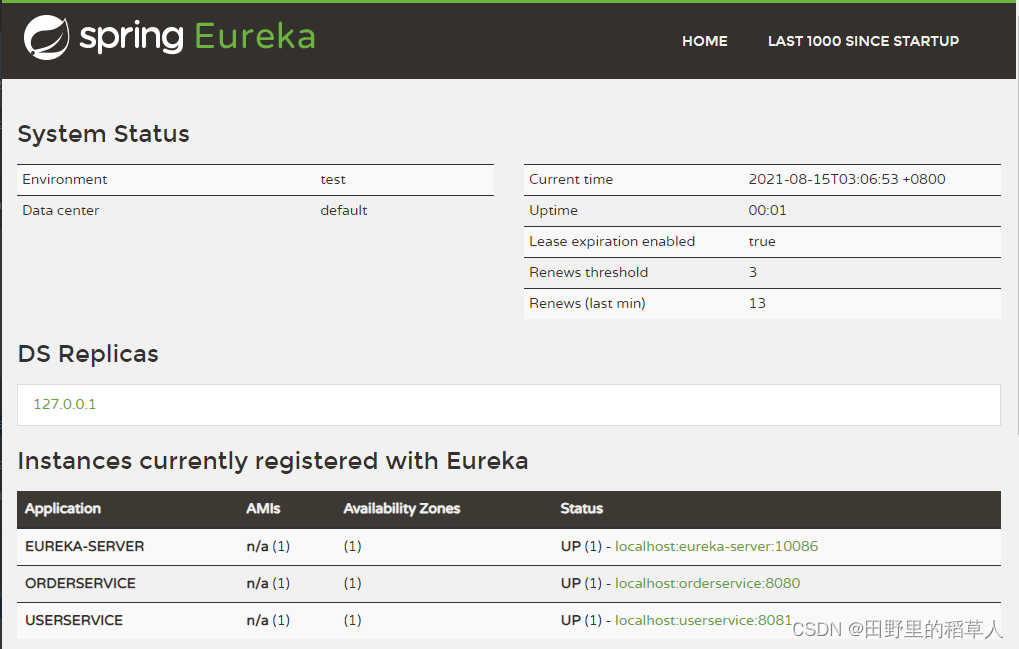
Task: Select n/a (1) in ORDERSERVICE row
Action: pos(268,583)
